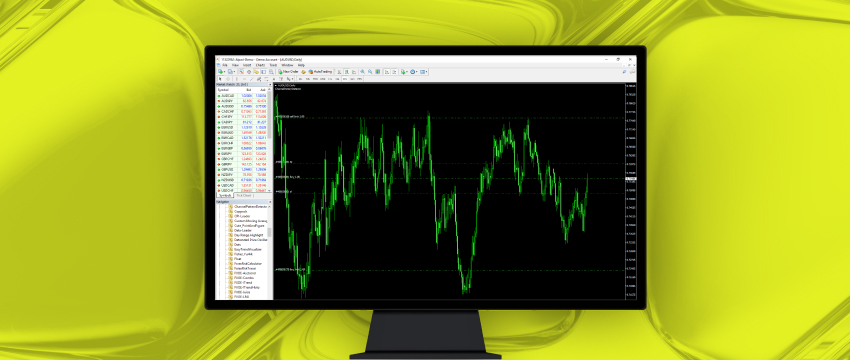The image size is (850, 360).
Task: Switch to D1 timeframe
Action: (345, 79)
